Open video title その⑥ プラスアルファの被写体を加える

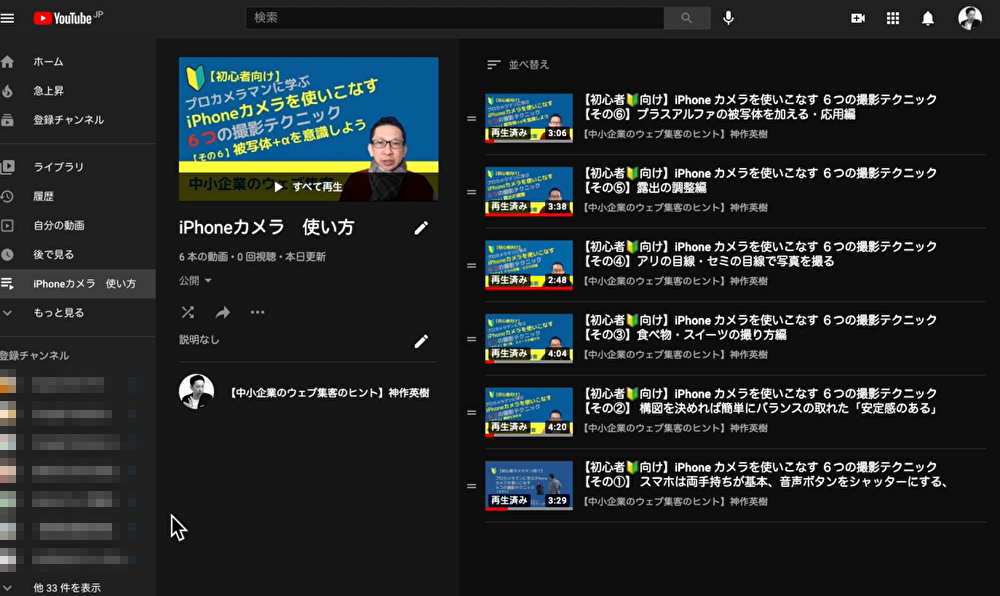point(760,107)
